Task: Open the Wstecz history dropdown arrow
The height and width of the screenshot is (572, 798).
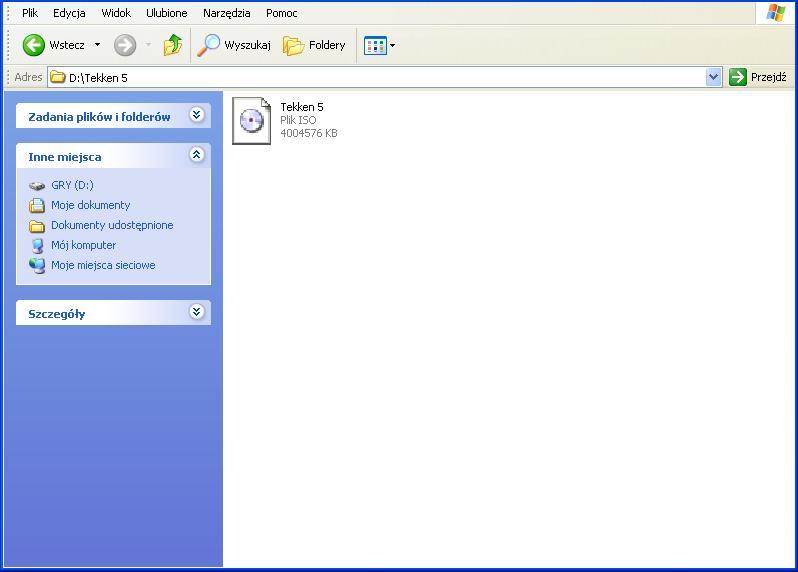Action: pyautogui.click(x=97, y=45)
